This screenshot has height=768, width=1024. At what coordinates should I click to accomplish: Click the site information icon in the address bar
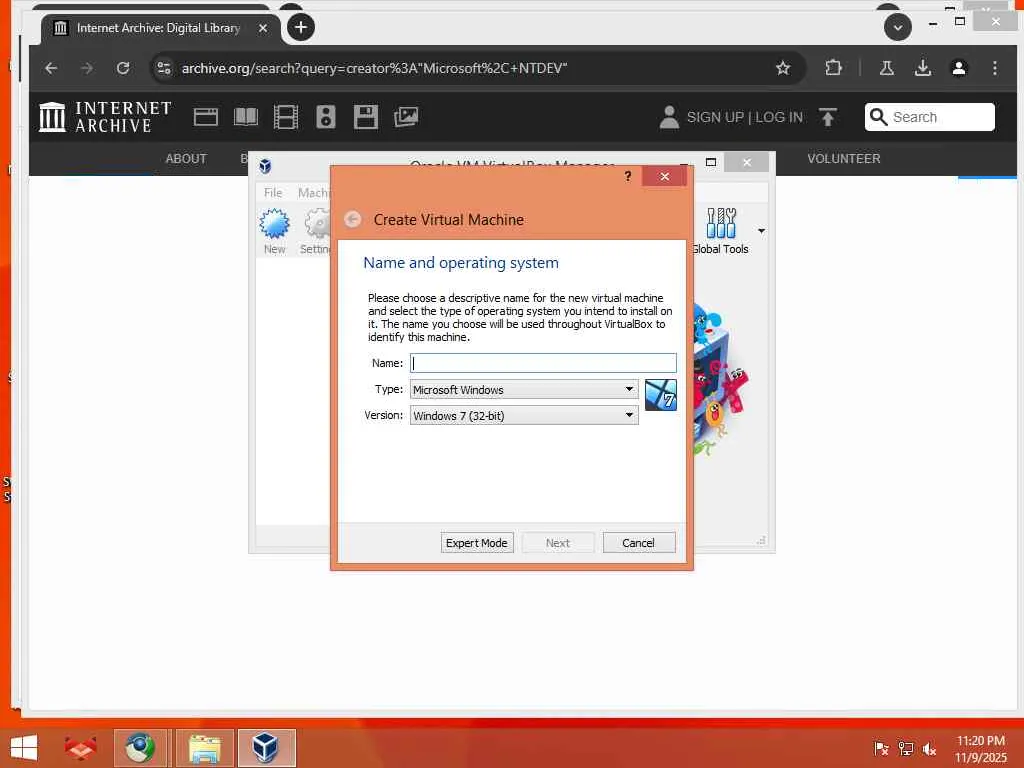(164, 68)
